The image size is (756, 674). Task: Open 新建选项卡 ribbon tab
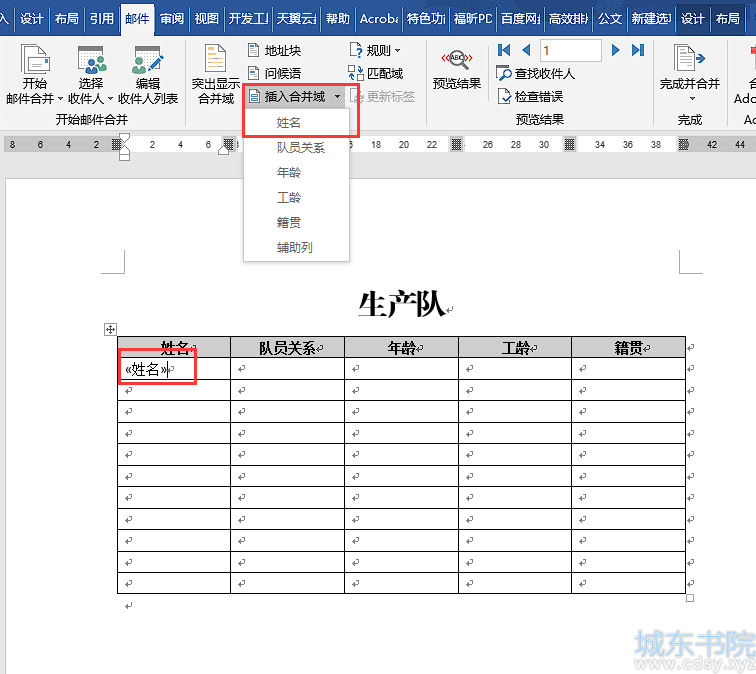tap(651, 18)
